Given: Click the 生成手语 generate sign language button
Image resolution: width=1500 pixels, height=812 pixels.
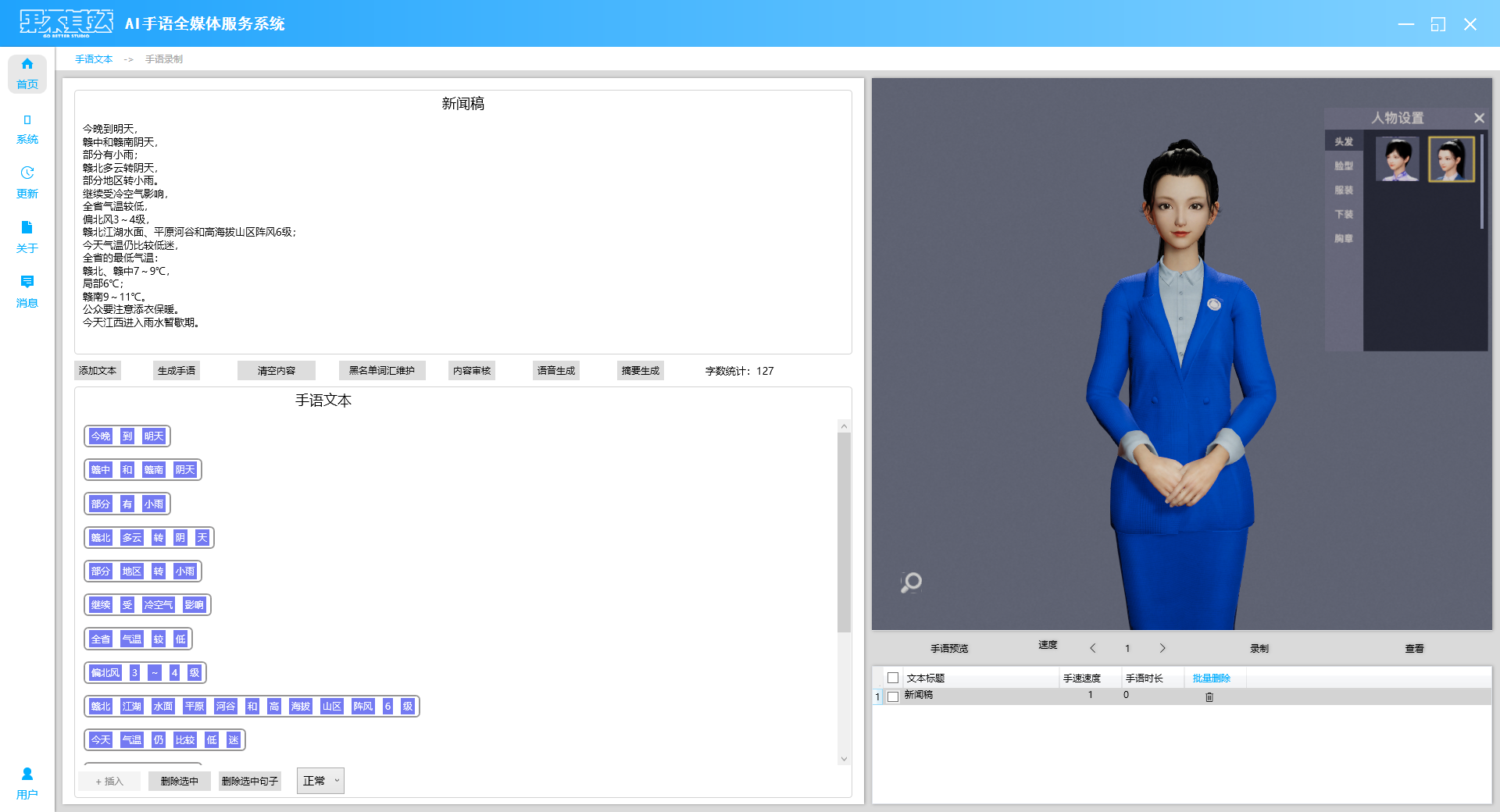Looking at the screenshot, I should [x=176, y=371].
